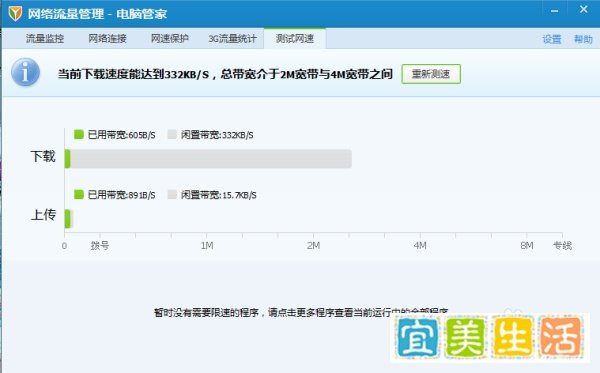The image size is (600, 373).
Task: Click the 4M axis label
Action: click(420, 246)
